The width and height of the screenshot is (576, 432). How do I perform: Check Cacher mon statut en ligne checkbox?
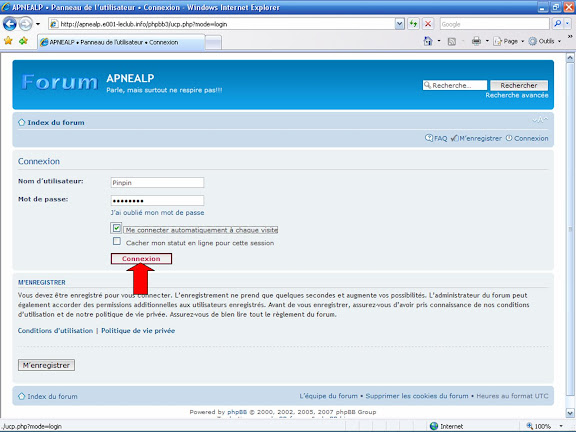[116, 241]
